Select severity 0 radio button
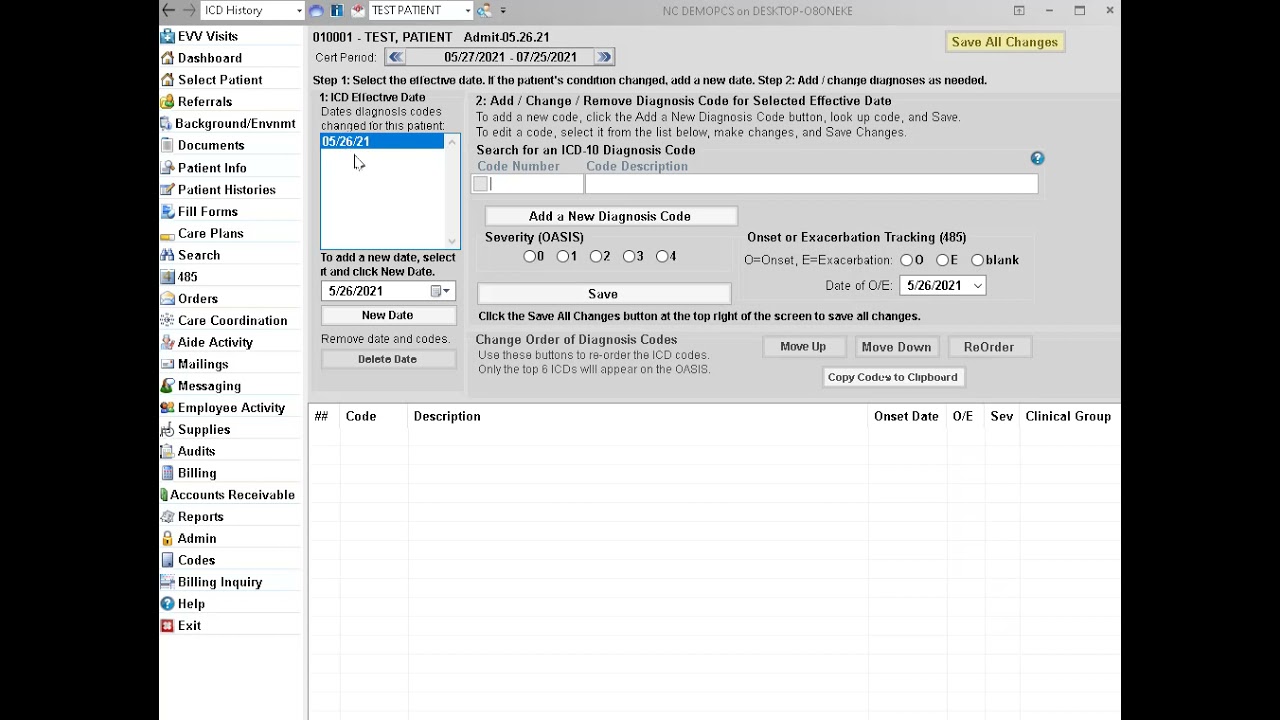The width and height of the screenshot is (1280, 720). point(529,257)
